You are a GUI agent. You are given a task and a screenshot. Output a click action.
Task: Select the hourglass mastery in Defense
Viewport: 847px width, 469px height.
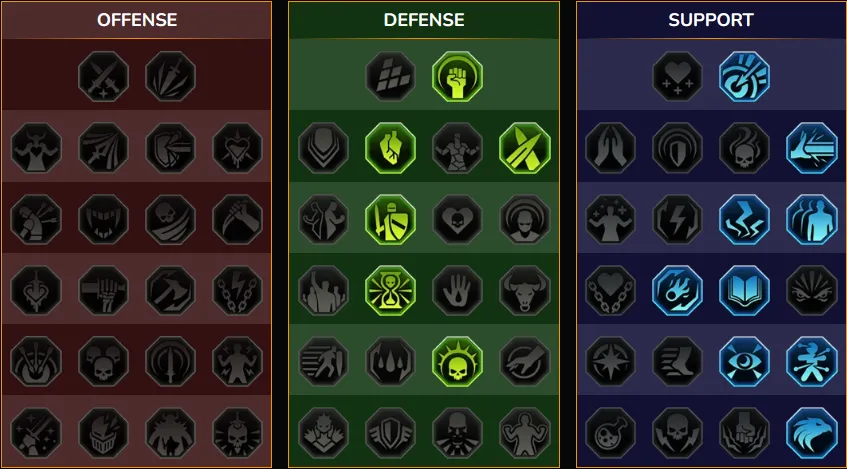[x=390, y=290]
